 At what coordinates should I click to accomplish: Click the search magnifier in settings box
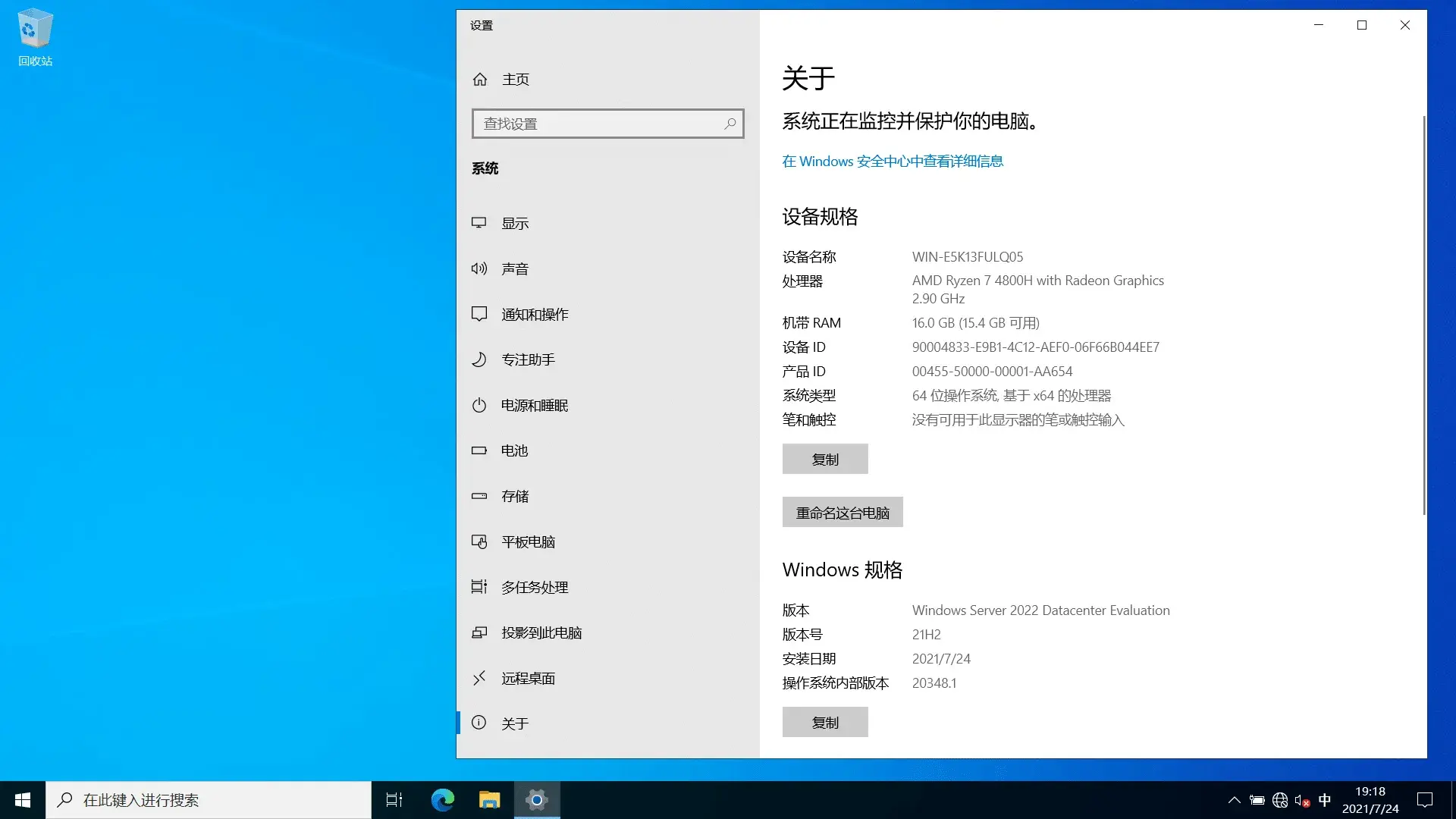730,124
